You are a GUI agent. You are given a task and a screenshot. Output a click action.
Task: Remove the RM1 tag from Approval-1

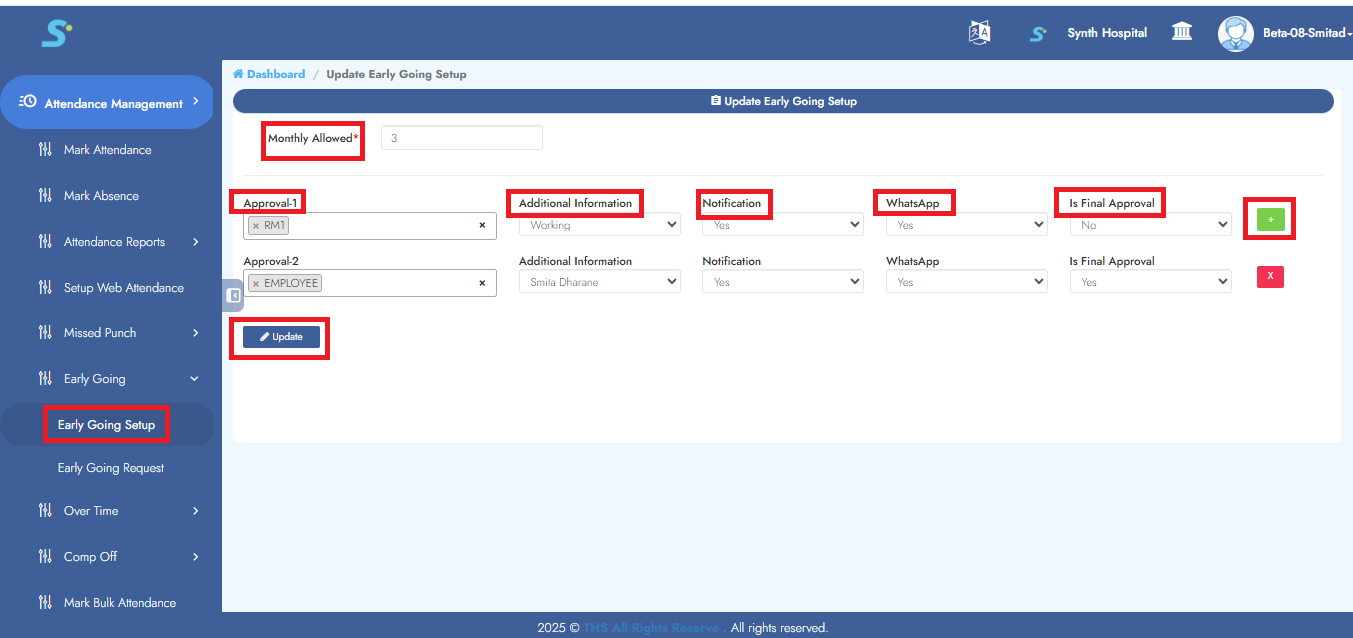tap(256, 226)
